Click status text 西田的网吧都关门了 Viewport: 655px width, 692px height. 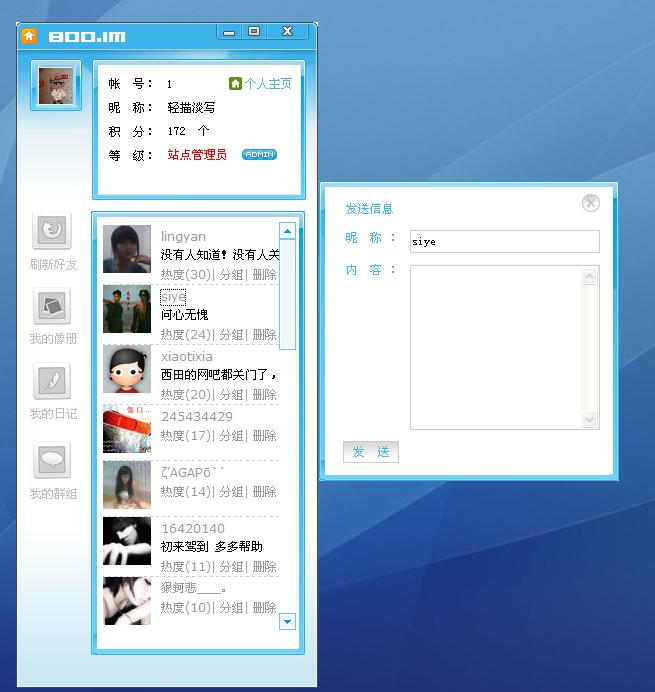click(218, 375)
